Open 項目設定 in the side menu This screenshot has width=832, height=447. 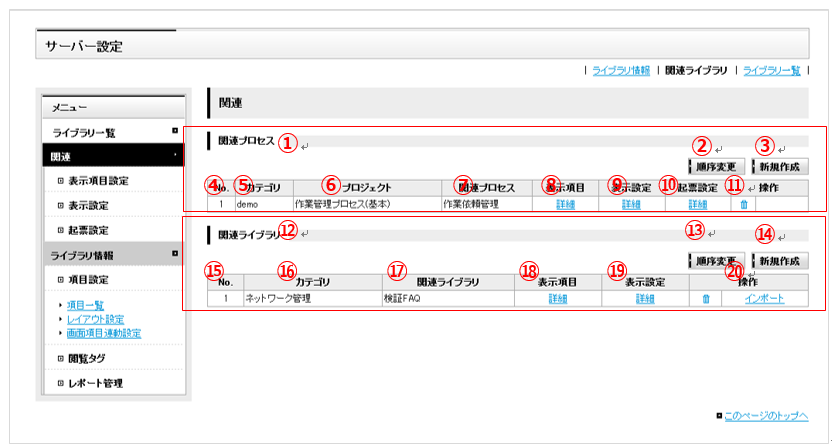[x=88, y=280]
